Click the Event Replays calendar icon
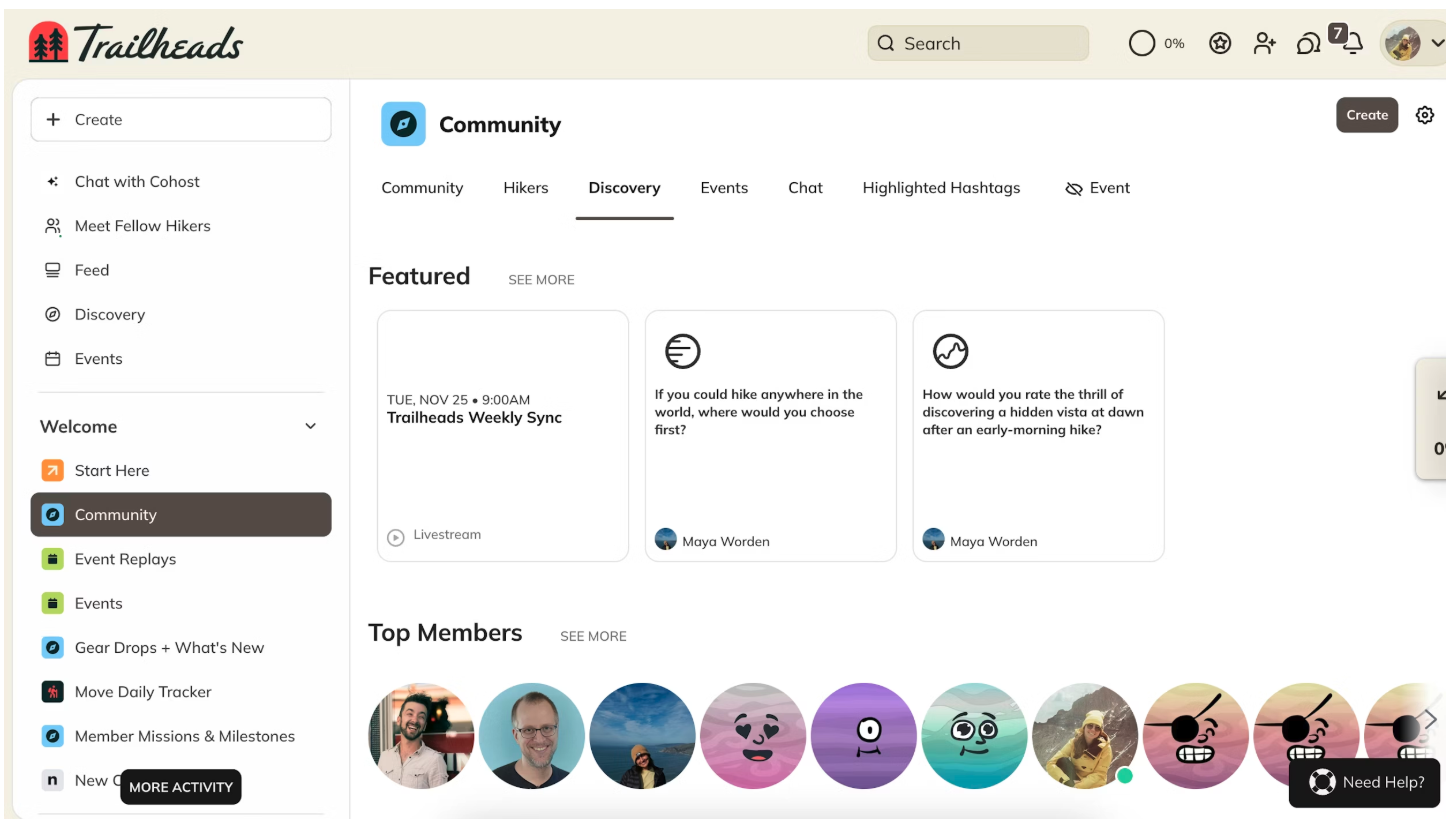 [x=53, y=559]
